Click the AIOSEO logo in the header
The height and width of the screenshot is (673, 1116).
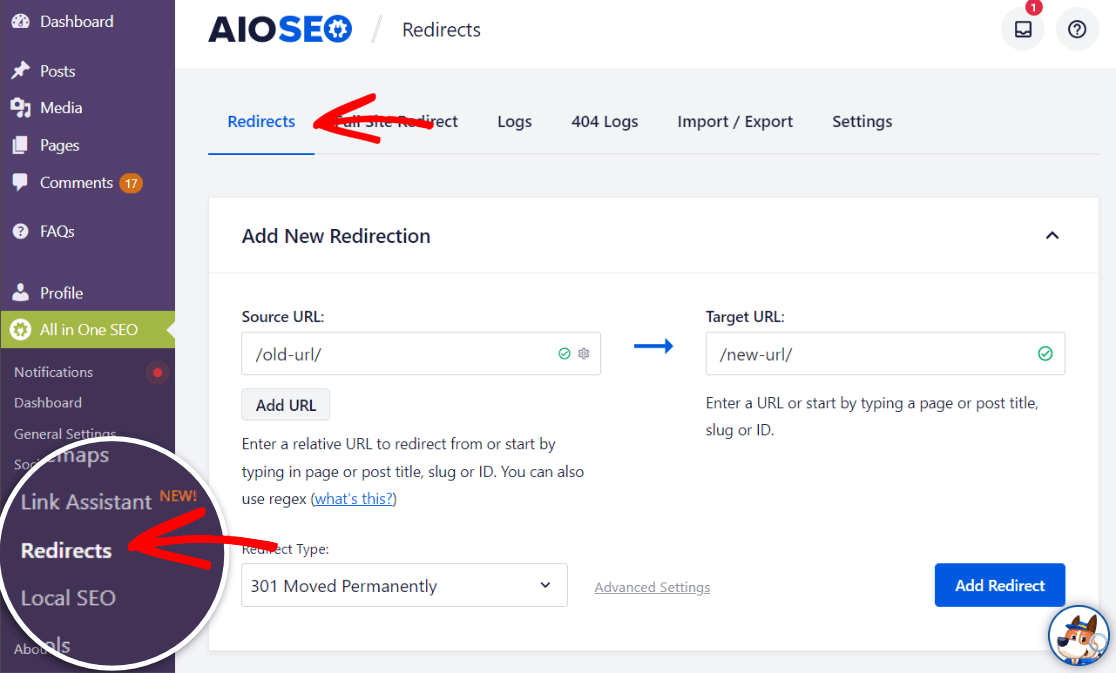click(280, 29)
